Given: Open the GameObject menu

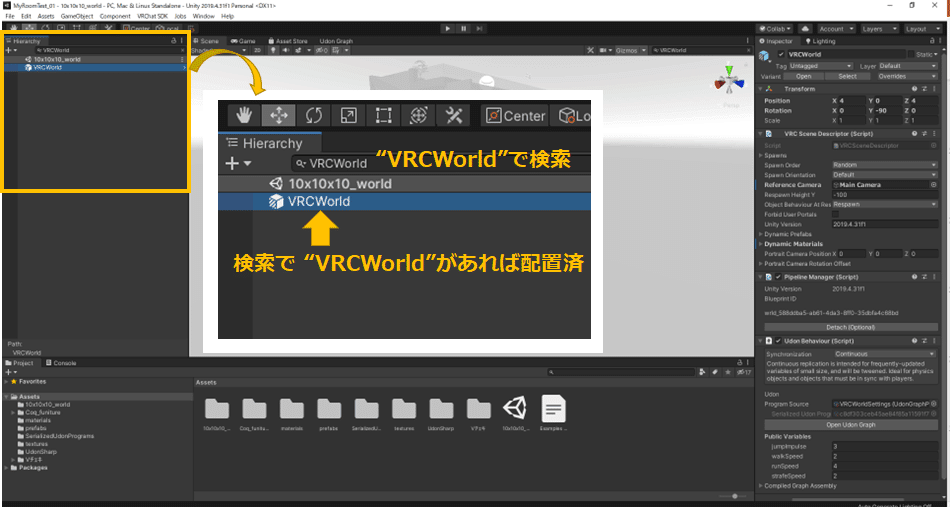Looking at the screenshot, I should (x=77, y=16).
